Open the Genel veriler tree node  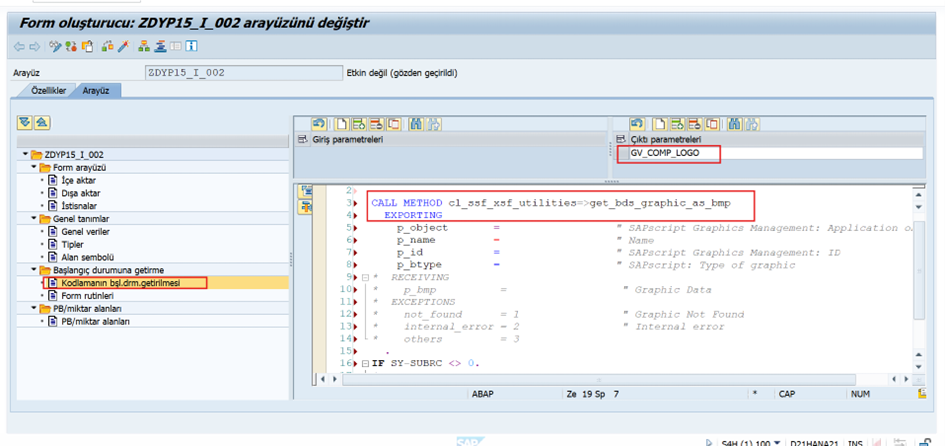[85, 231]
